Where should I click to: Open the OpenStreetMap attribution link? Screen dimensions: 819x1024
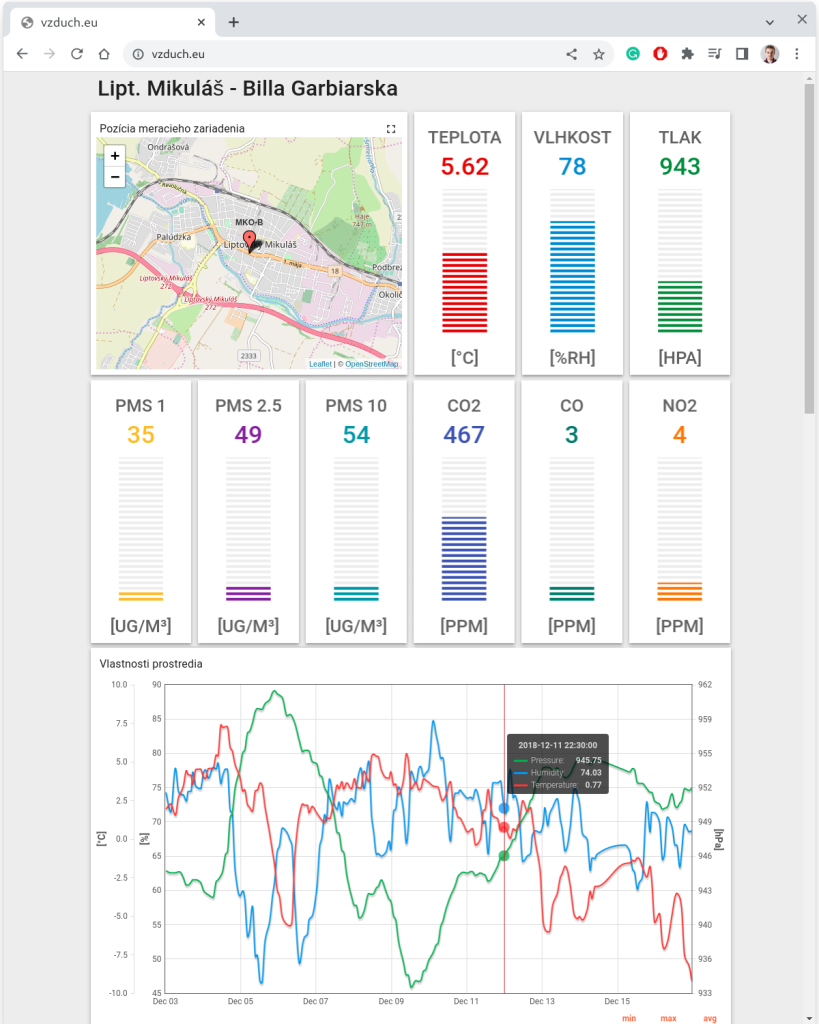pyautogui.click(x=371, y=364)
